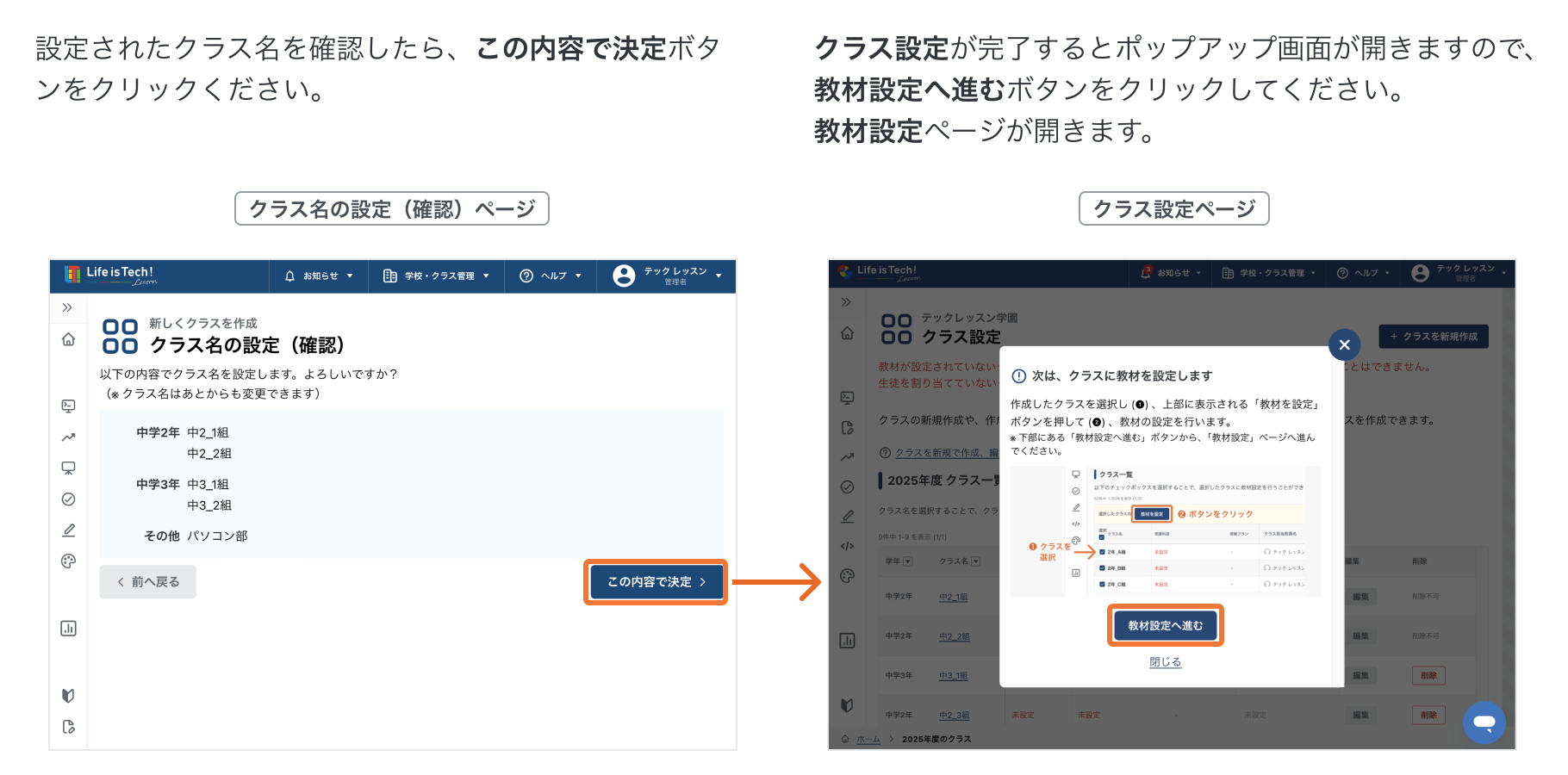Open the ヘルプ menu on the confirmation page
Screen dimensions: 1568x775
[551, 276]
